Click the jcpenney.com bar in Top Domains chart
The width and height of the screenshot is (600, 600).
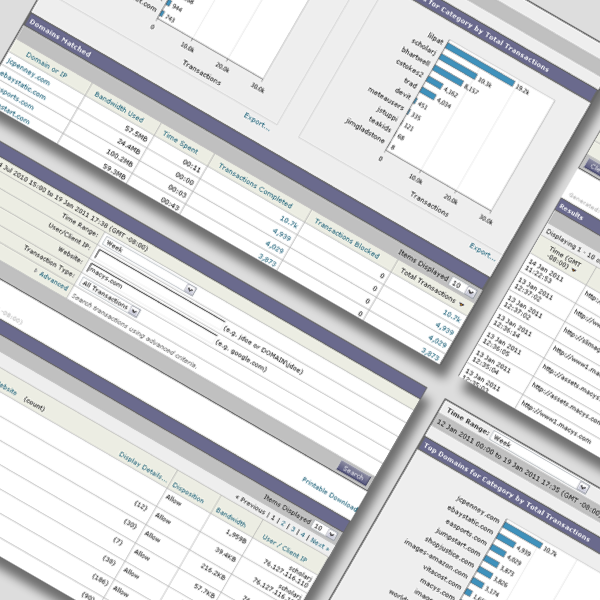point(522,535)
